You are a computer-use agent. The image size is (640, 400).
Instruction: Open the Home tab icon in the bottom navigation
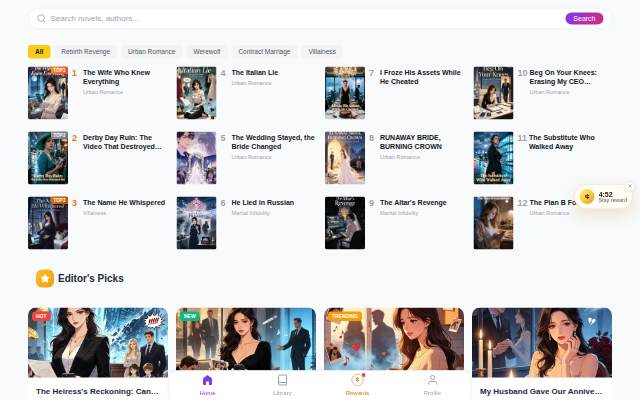pos(207,380)
